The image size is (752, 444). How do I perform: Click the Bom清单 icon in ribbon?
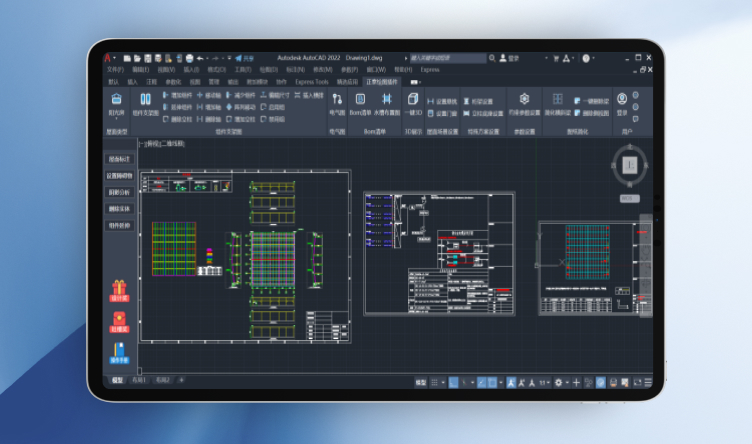(360, 100)
